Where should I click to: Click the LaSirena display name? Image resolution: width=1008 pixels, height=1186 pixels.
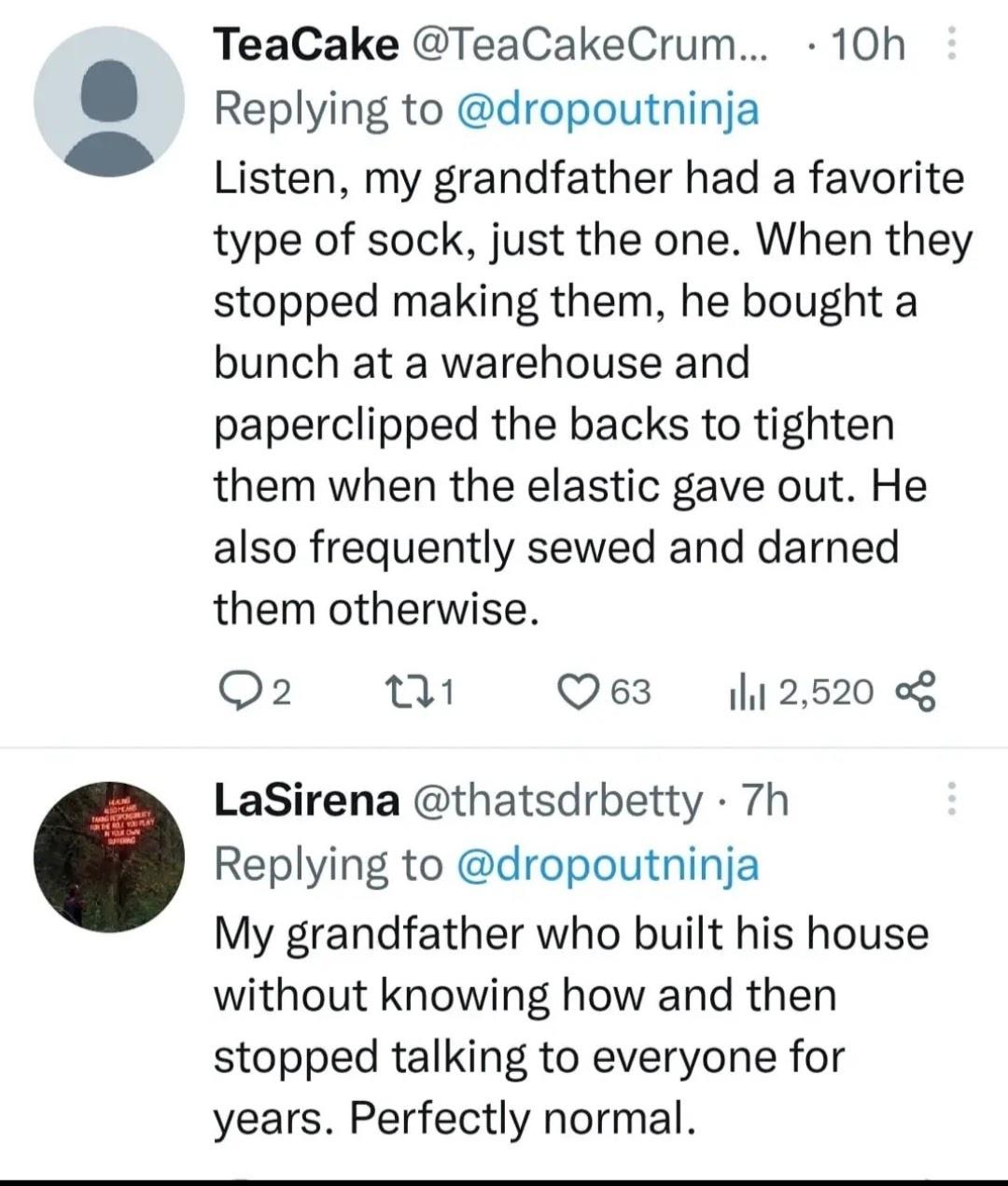pos(306,800)
